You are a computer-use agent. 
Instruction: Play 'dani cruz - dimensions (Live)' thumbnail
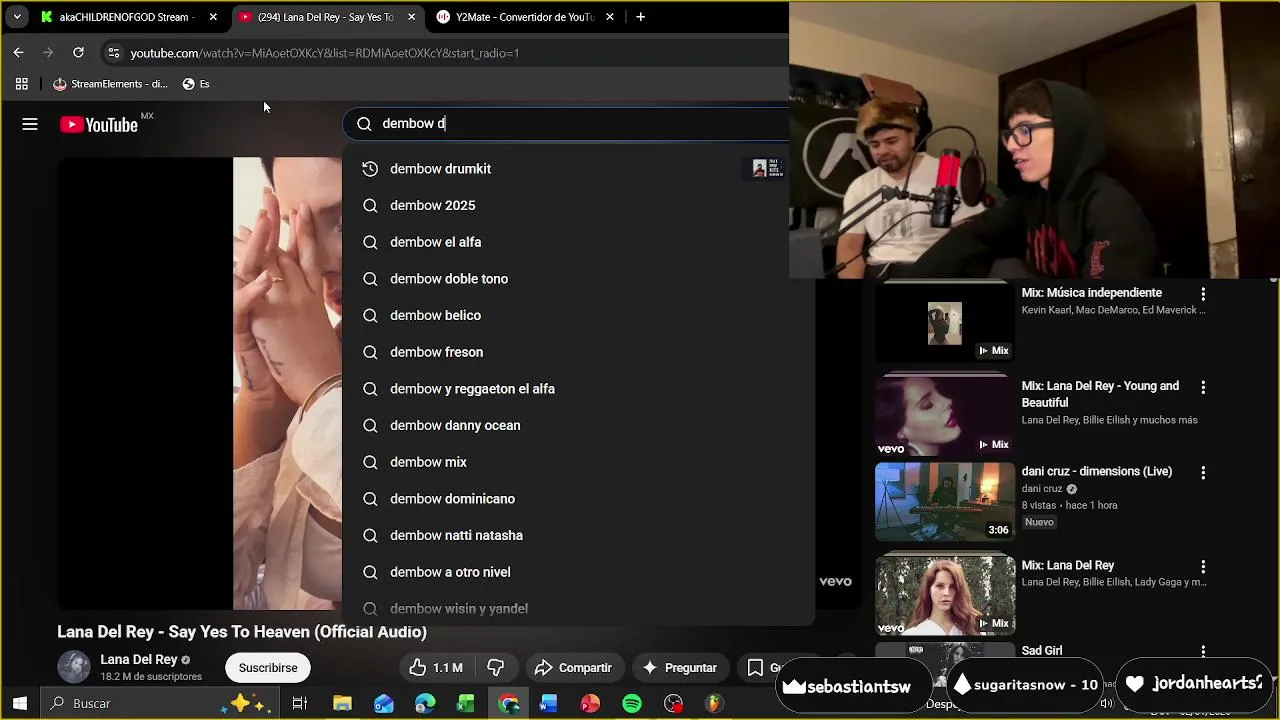[x=945, y=501]
